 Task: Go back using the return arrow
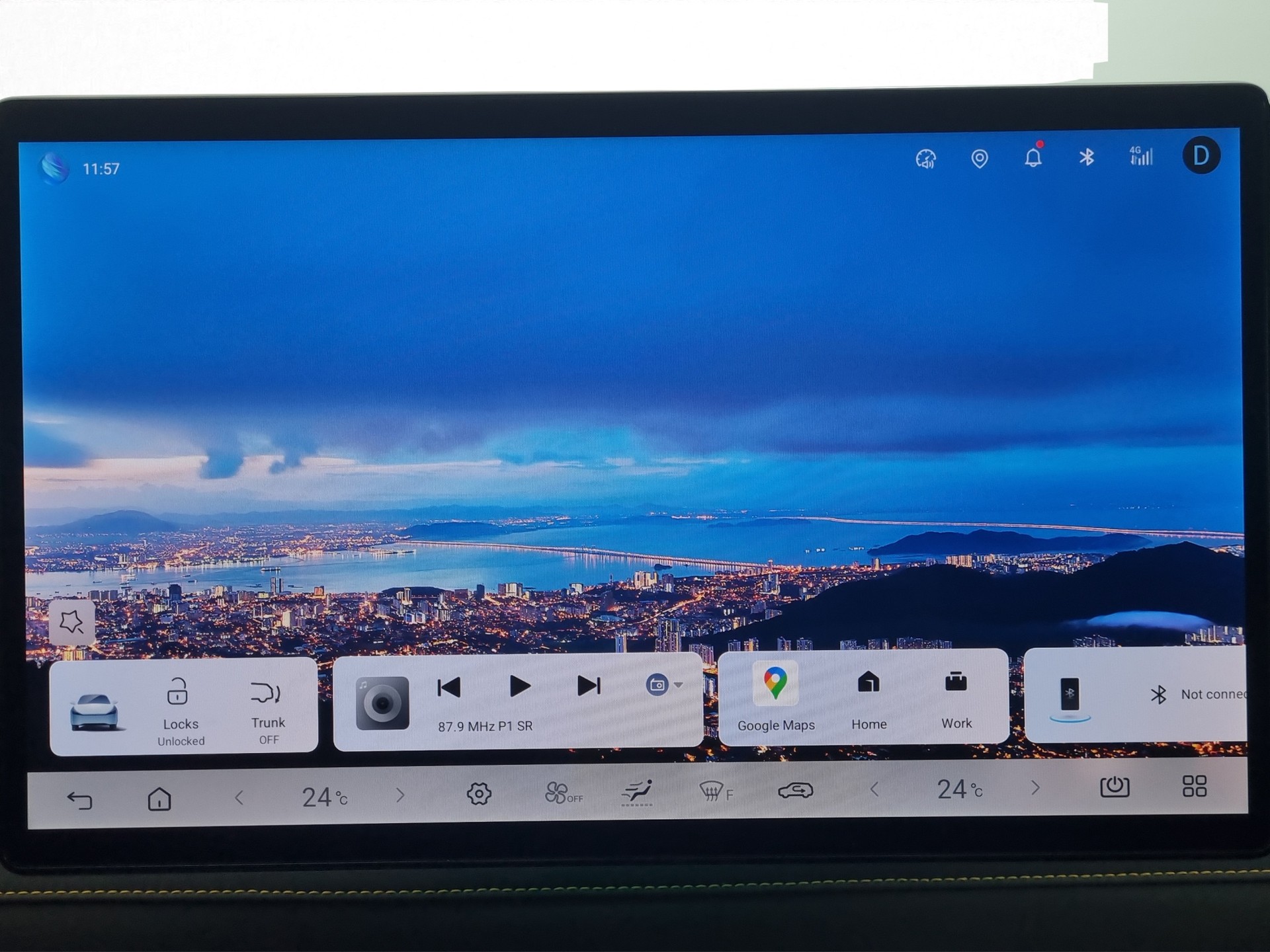pyautogui.click(x=80, y=801)
